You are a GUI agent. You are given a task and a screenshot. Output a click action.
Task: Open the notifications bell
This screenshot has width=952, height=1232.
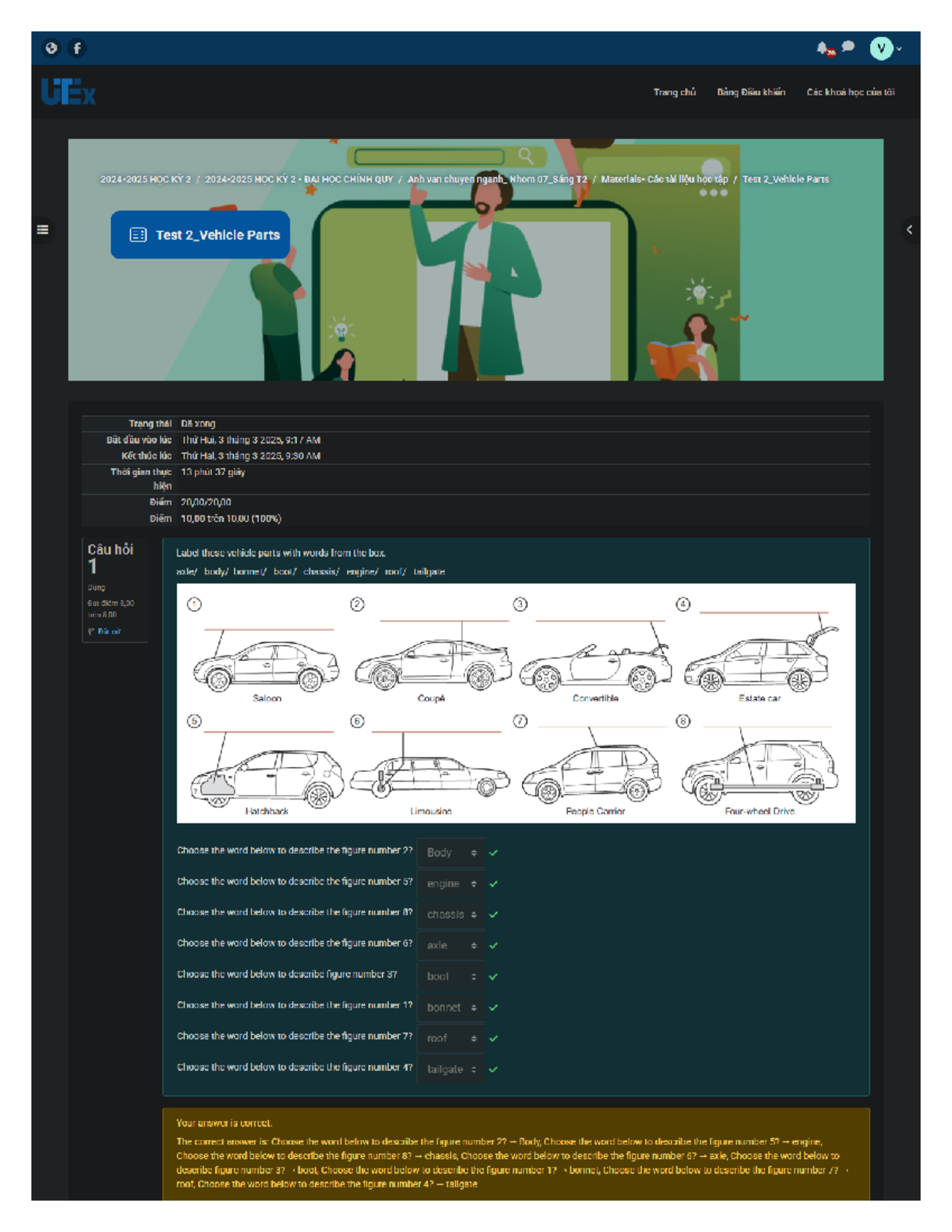click(824, 49)
